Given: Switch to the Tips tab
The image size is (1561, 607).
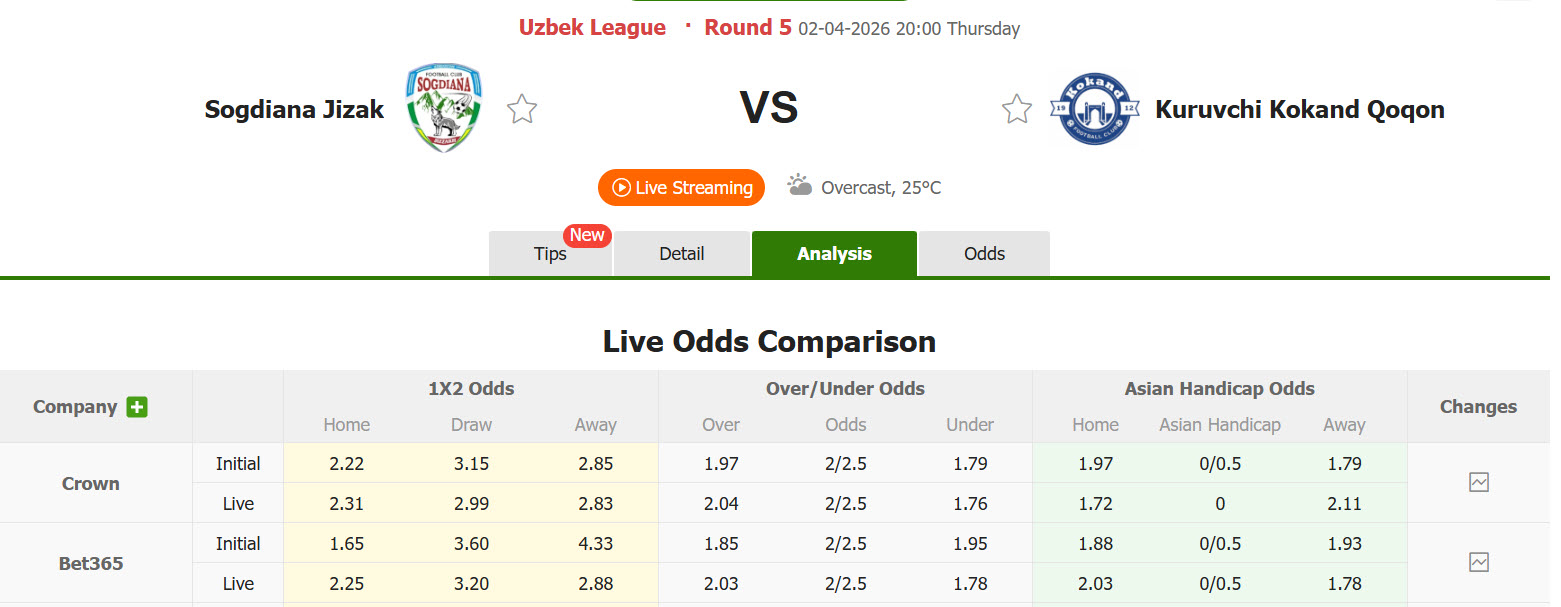Looking at the screenshot, I should [x=550, y=254].
